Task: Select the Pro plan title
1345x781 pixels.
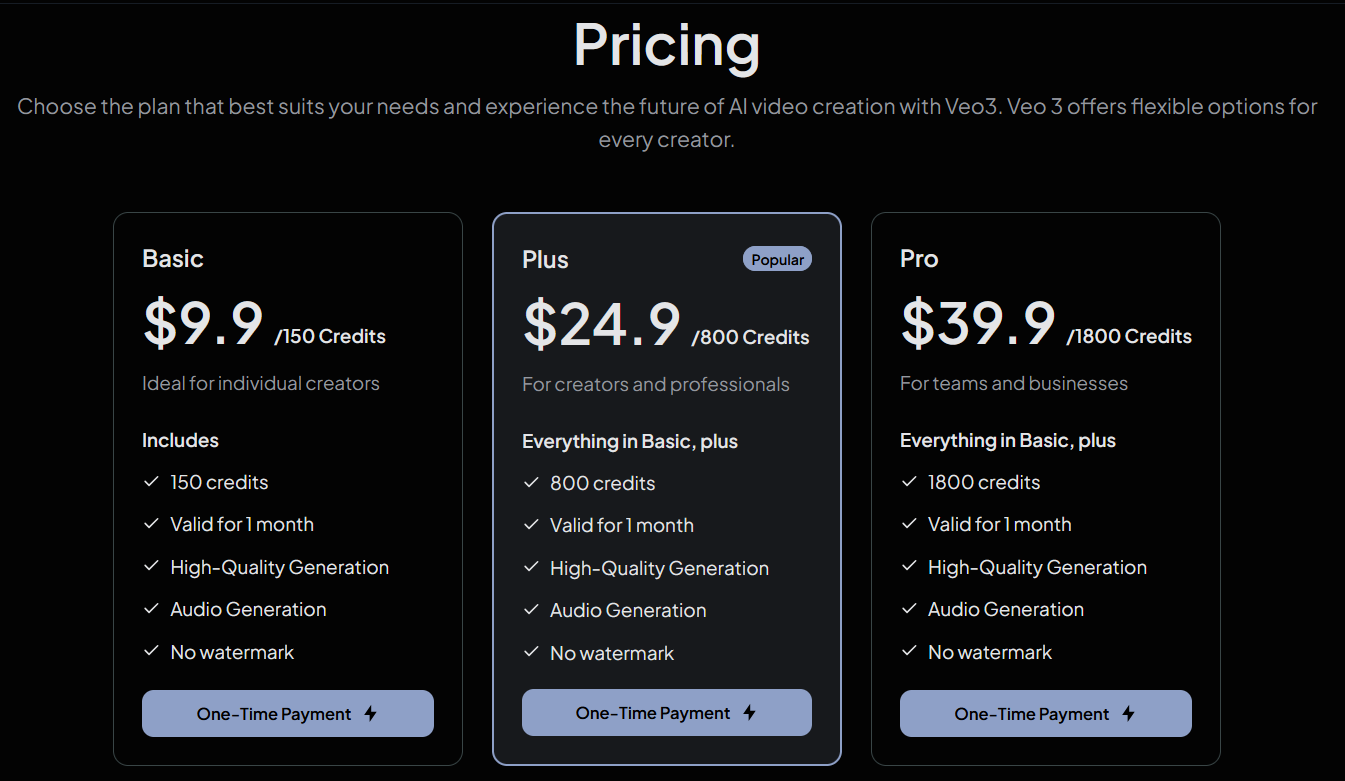Action: click(919, 259)
